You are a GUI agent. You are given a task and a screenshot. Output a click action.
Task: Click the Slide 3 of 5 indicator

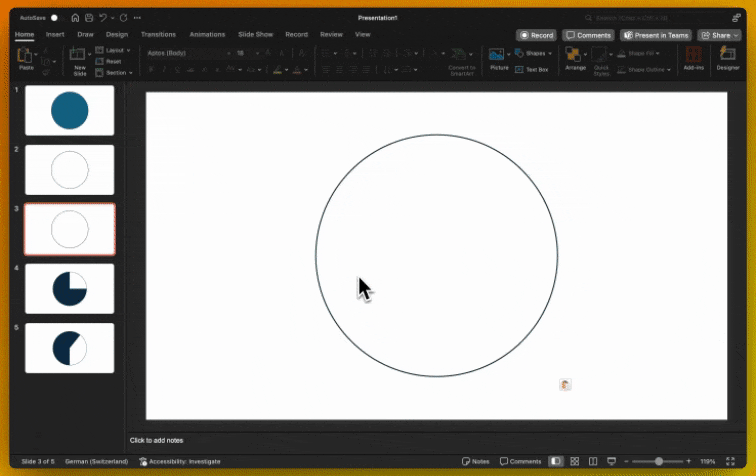click(38, 462)
